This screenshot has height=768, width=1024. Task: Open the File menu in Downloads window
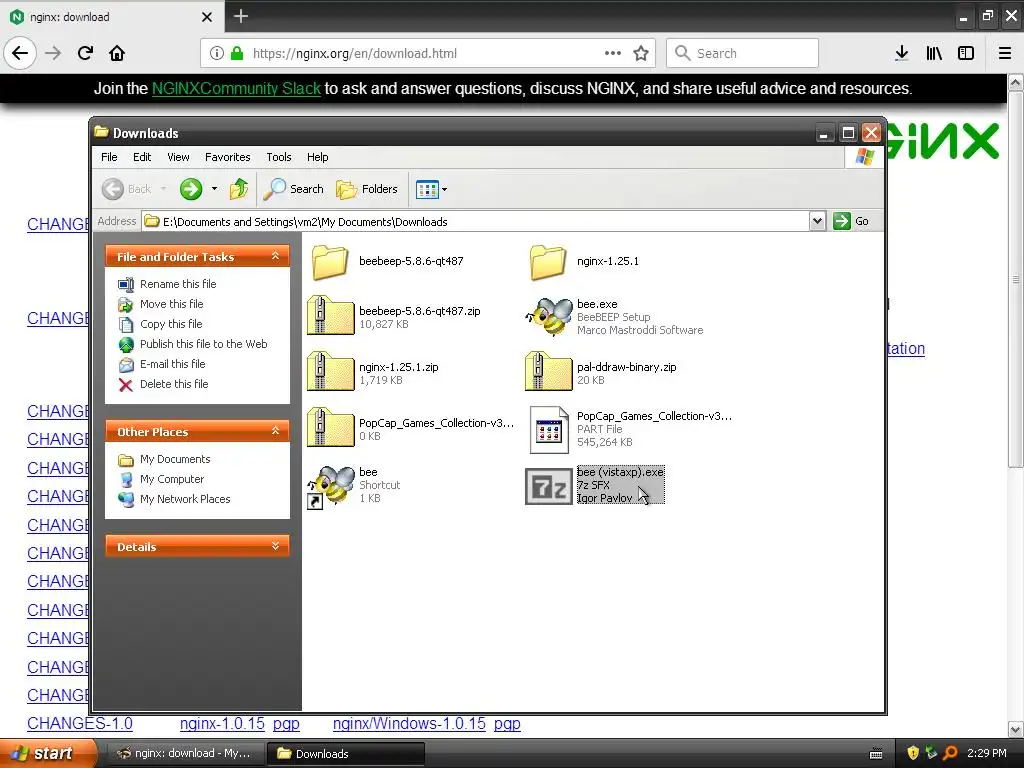[109, 157]
